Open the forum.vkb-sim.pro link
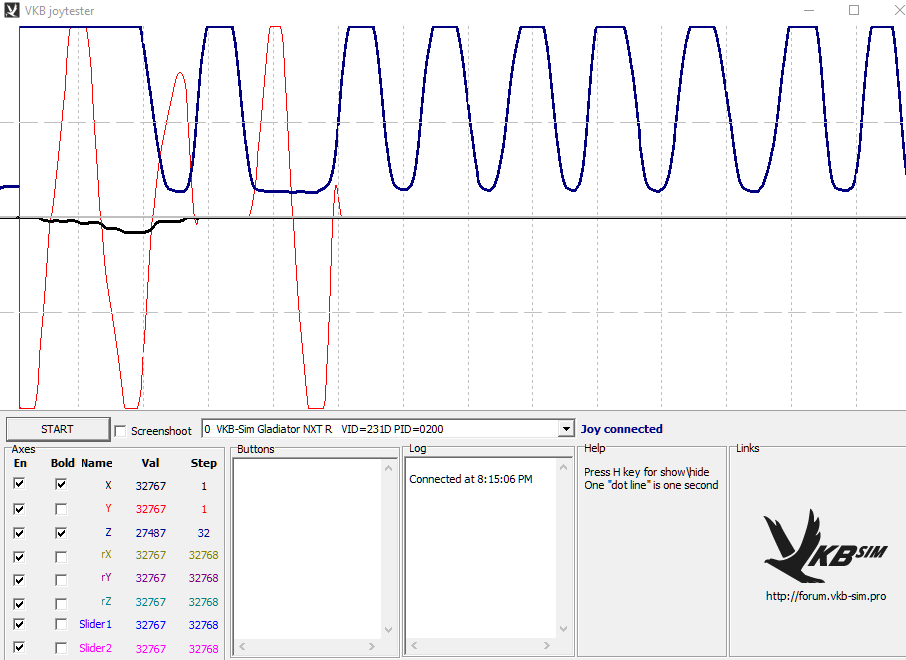Screen dimensions: 906x660 click(x=826, y=596)
